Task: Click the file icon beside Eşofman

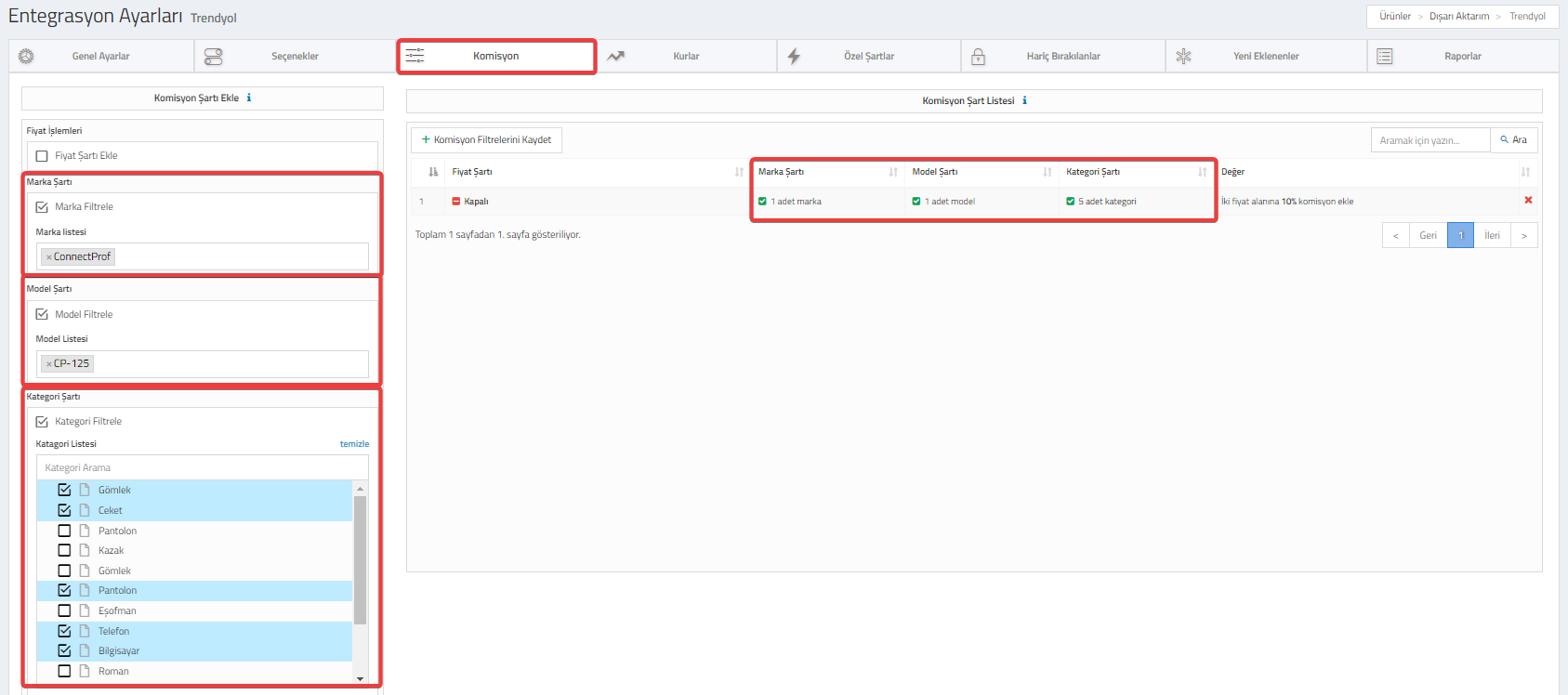Action: [x=85, y=610]
